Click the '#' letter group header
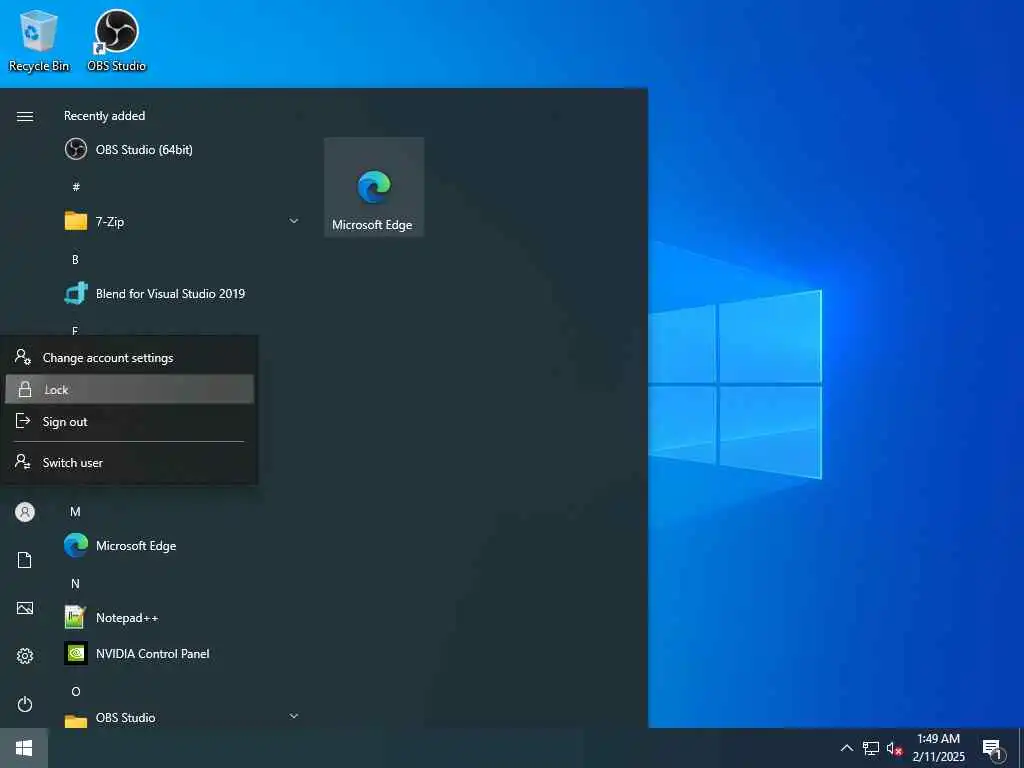The width and height of the screenshot is (1024, 768). point(76,187)
